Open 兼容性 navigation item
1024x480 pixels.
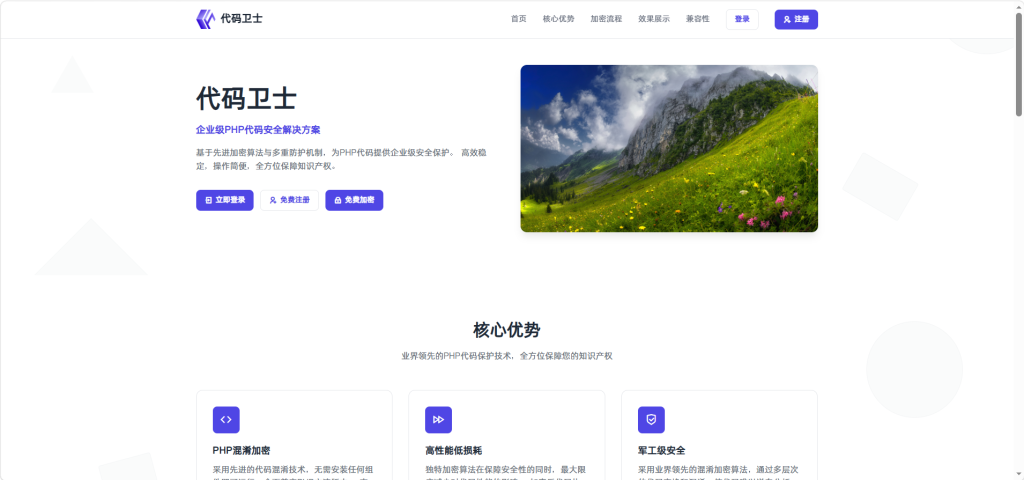pos(697,19)
